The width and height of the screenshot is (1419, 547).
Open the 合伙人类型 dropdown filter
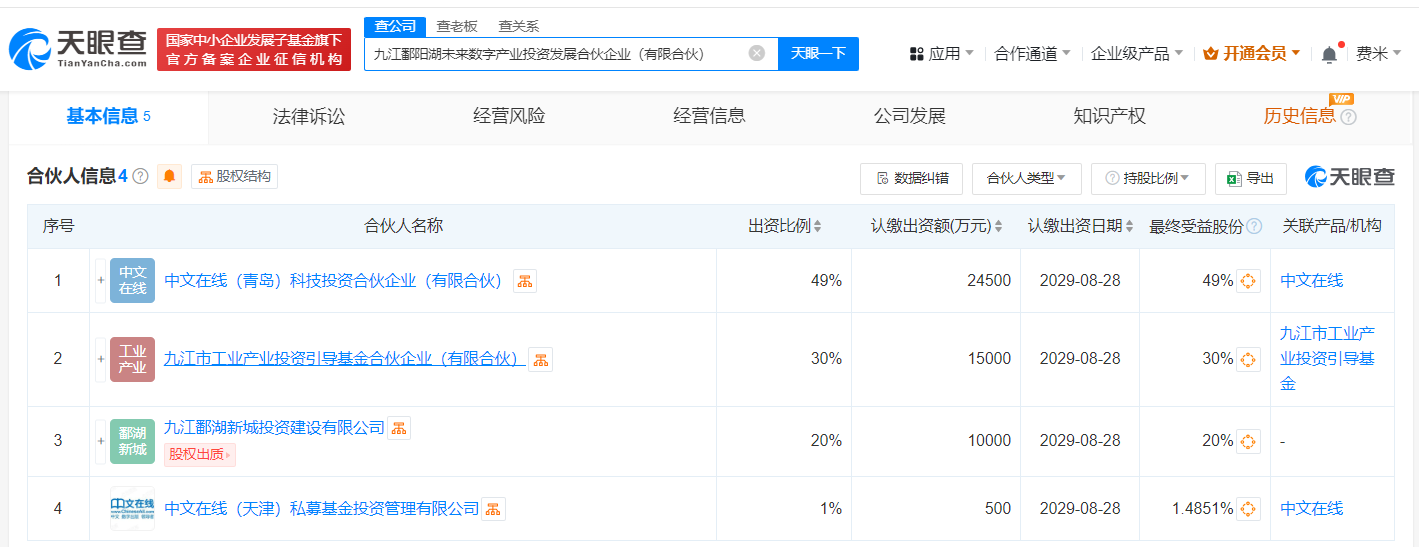1026,178
